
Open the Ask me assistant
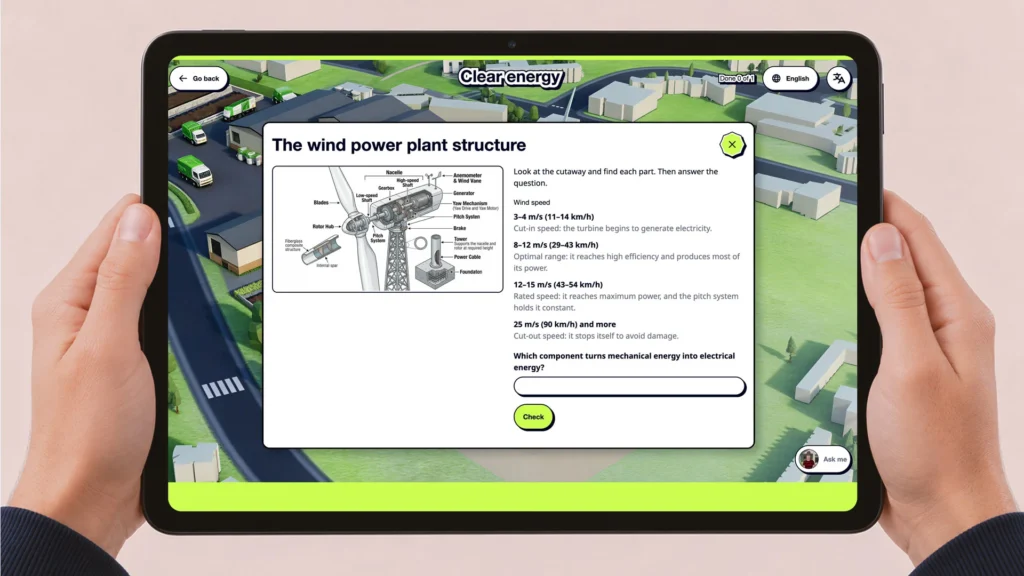(x=823, y=459)
